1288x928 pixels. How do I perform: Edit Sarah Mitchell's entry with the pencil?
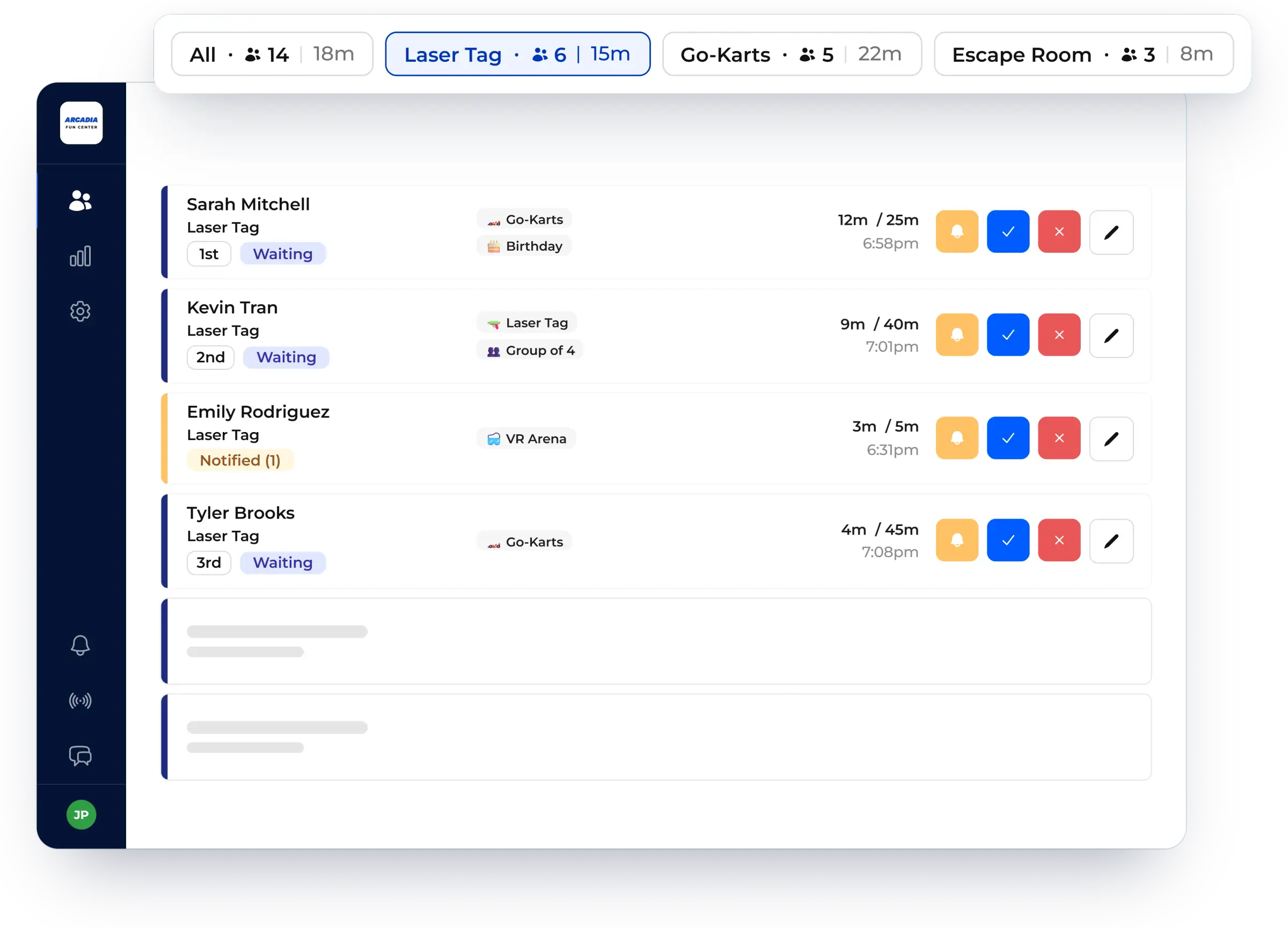tap(1111, 232)
